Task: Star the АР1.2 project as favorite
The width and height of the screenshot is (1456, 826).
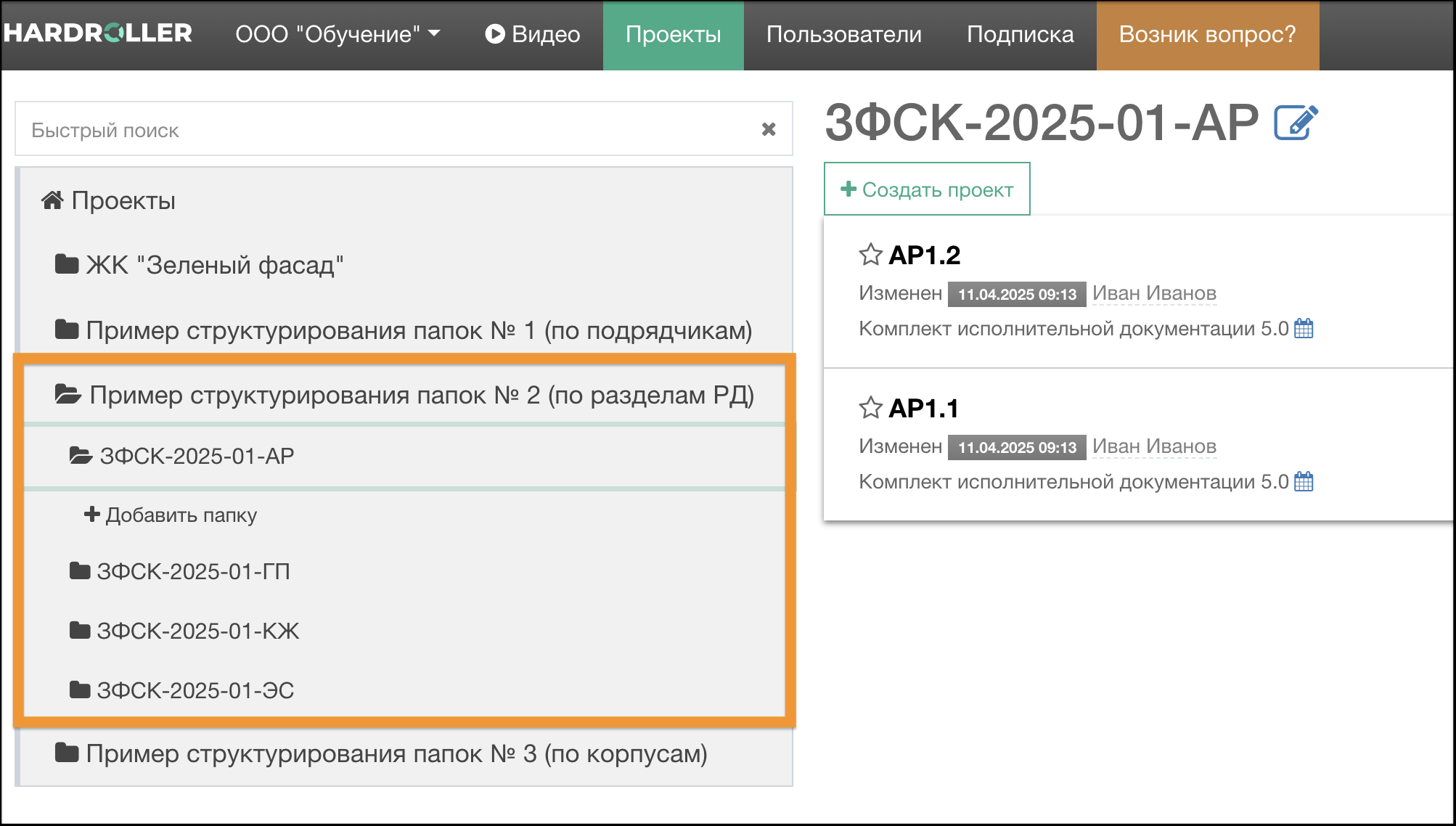Action: point(870,255)
